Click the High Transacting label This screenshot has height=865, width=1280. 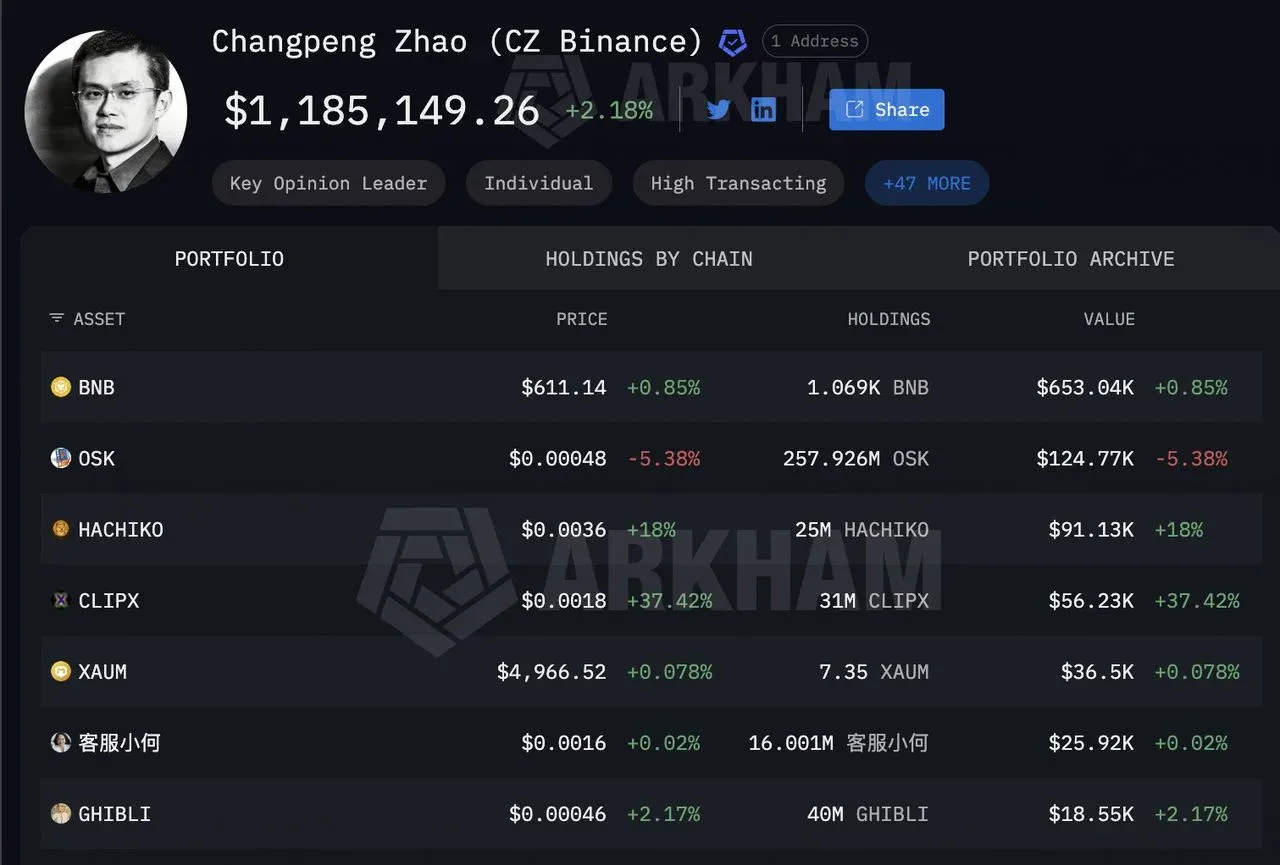click(x=738, y=183)
